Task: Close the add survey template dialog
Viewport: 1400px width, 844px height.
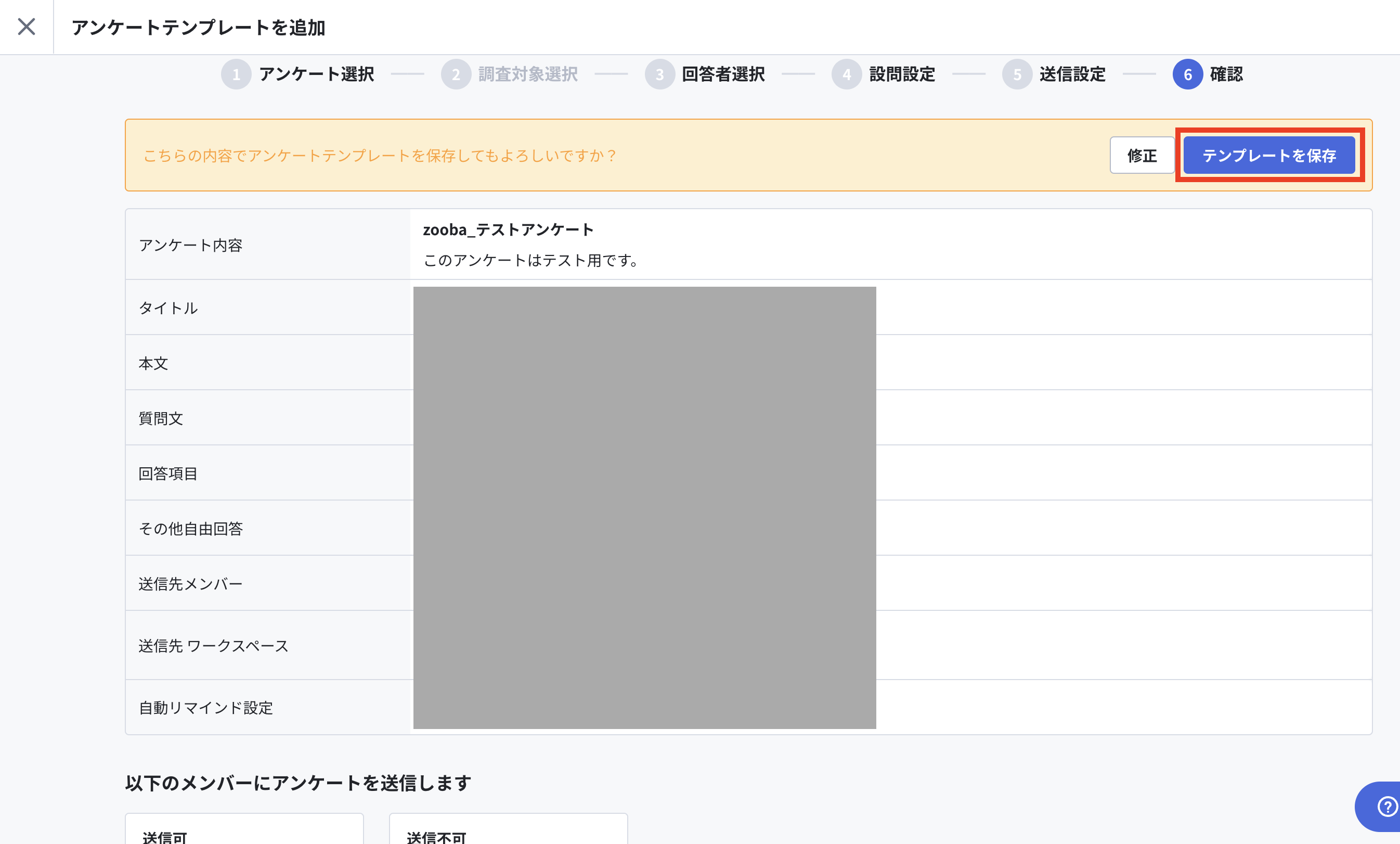Action: [x=26, y=27]
